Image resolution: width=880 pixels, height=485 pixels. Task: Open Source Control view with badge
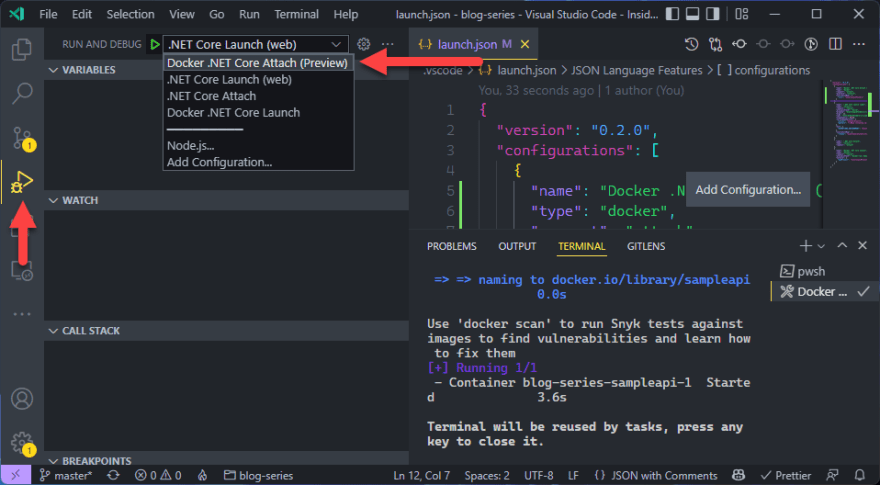click(24, 139)
